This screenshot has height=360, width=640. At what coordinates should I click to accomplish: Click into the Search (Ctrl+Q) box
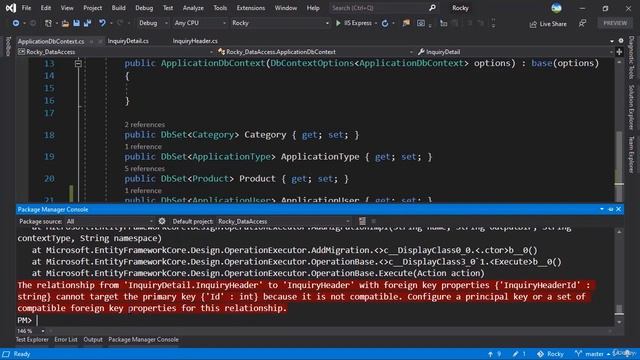(378, 8)
